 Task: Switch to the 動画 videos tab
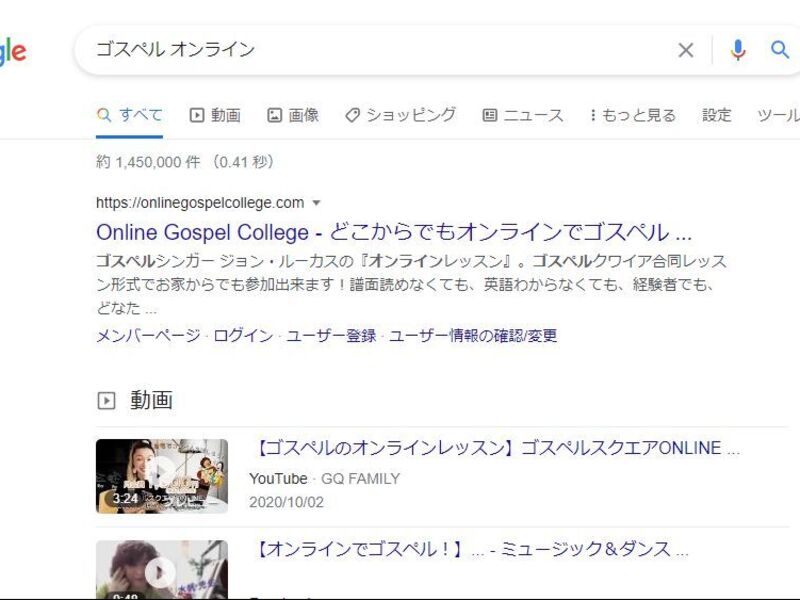pos(215,115)
